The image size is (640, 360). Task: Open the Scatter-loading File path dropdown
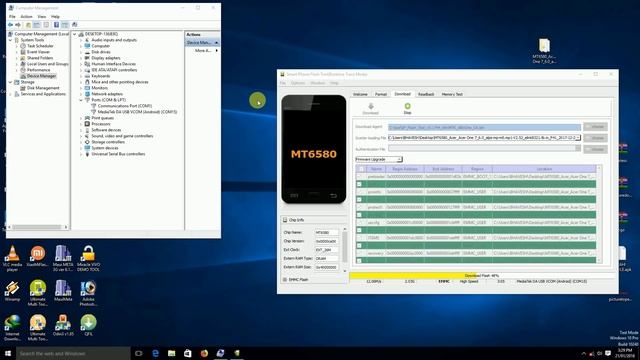point(578,138)
